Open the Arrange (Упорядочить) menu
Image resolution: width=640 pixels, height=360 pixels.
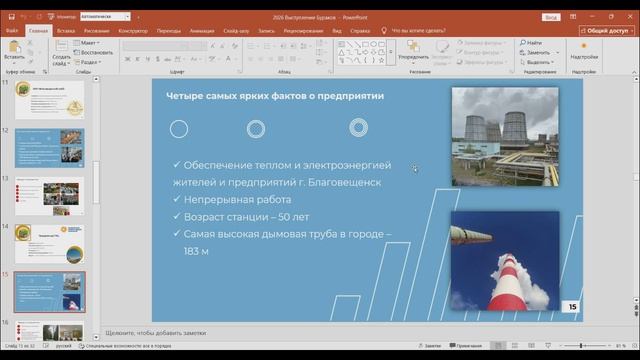(413, 52)
